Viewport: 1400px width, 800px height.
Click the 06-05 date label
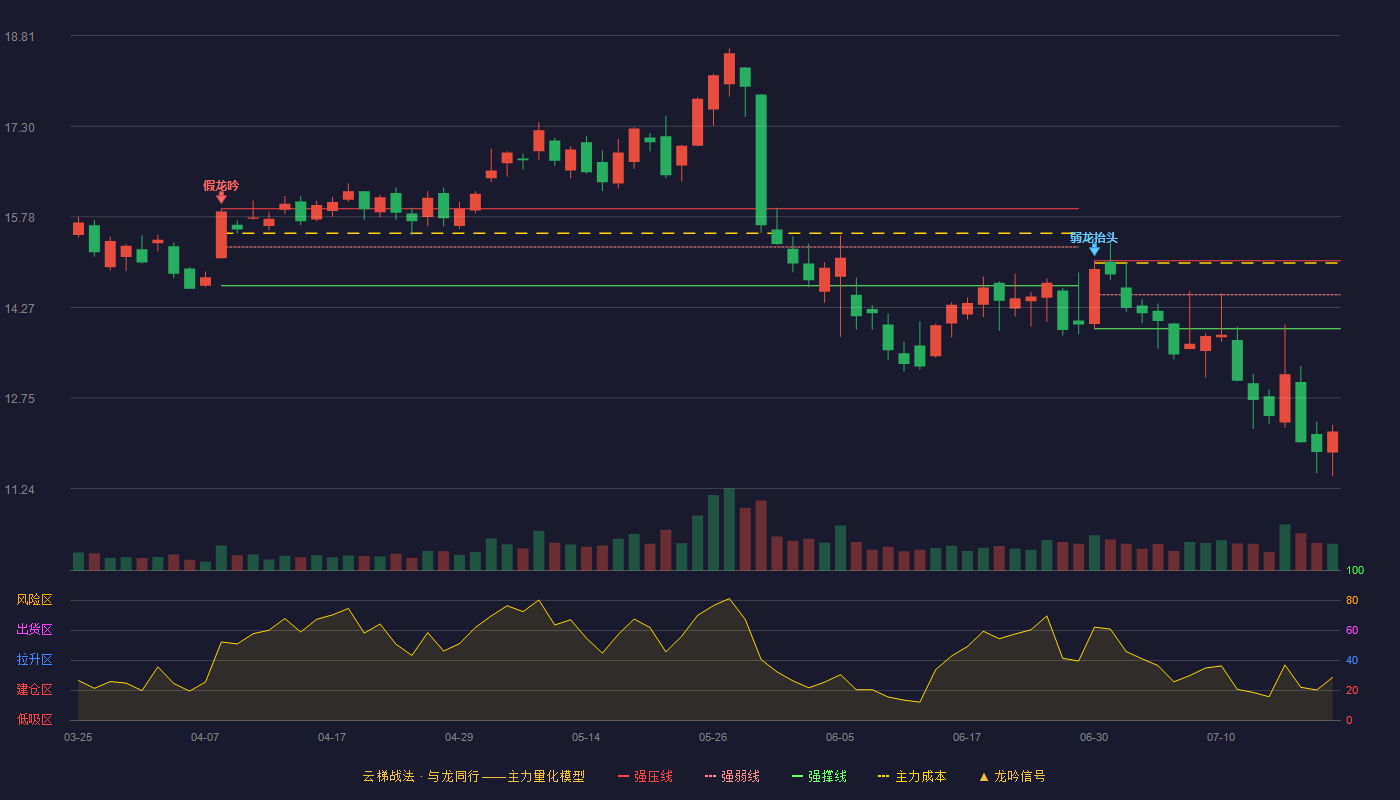pos(840,737)
